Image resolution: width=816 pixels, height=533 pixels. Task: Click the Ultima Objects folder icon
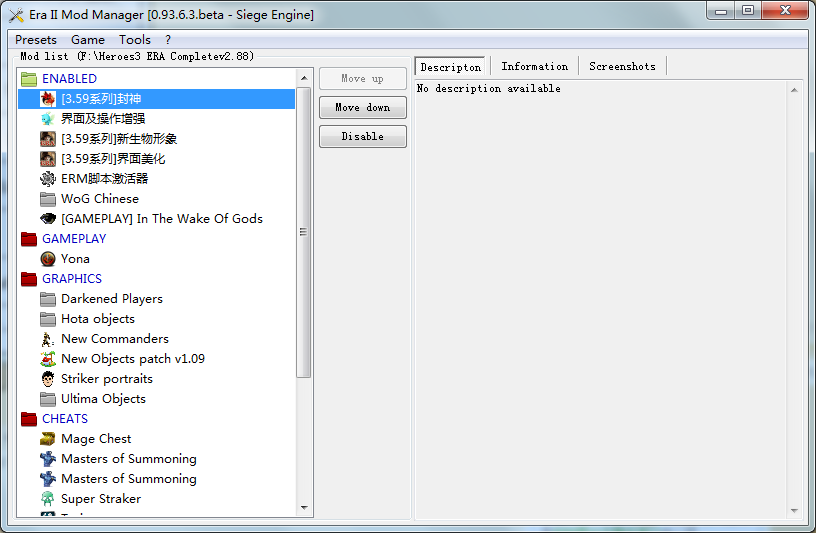(x=48, y=399)
